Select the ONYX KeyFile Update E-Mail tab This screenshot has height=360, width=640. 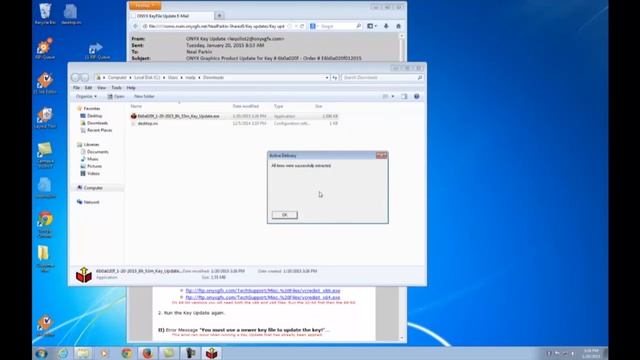[171, 16]
